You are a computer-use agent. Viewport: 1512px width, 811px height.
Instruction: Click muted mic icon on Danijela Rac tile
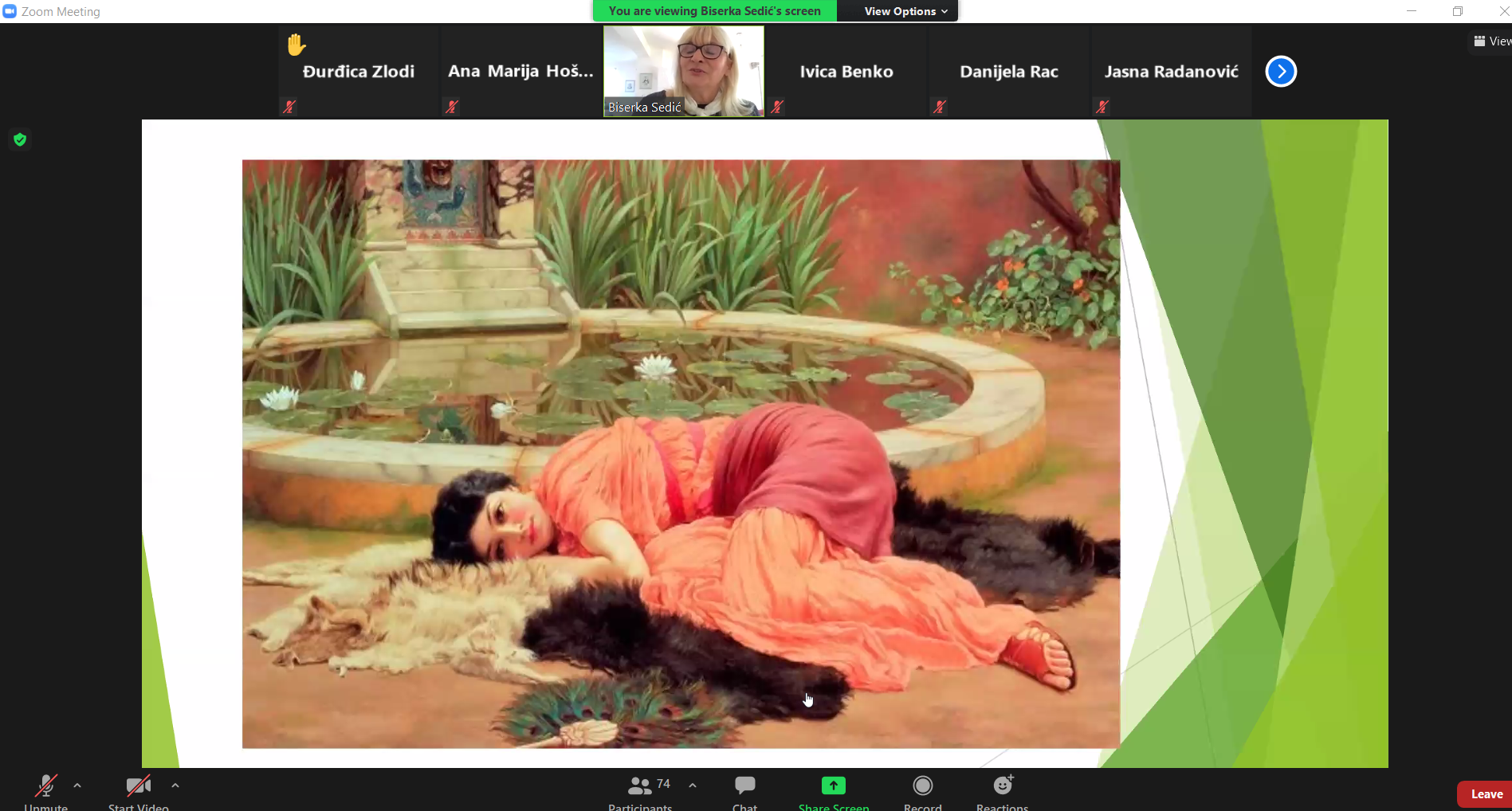tap(940, 106)
